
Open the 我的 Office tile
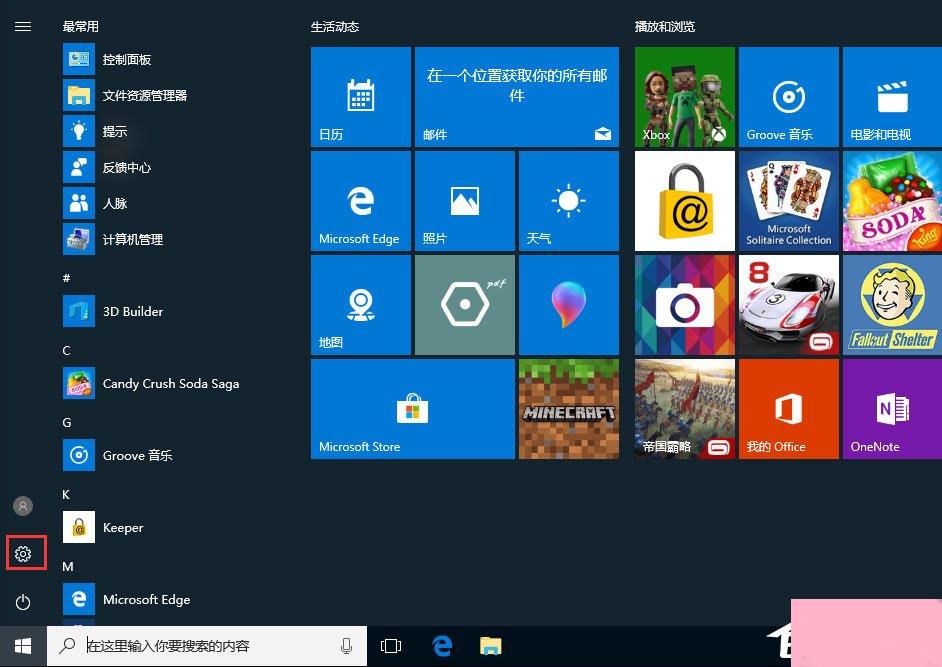tap(788, 409)
